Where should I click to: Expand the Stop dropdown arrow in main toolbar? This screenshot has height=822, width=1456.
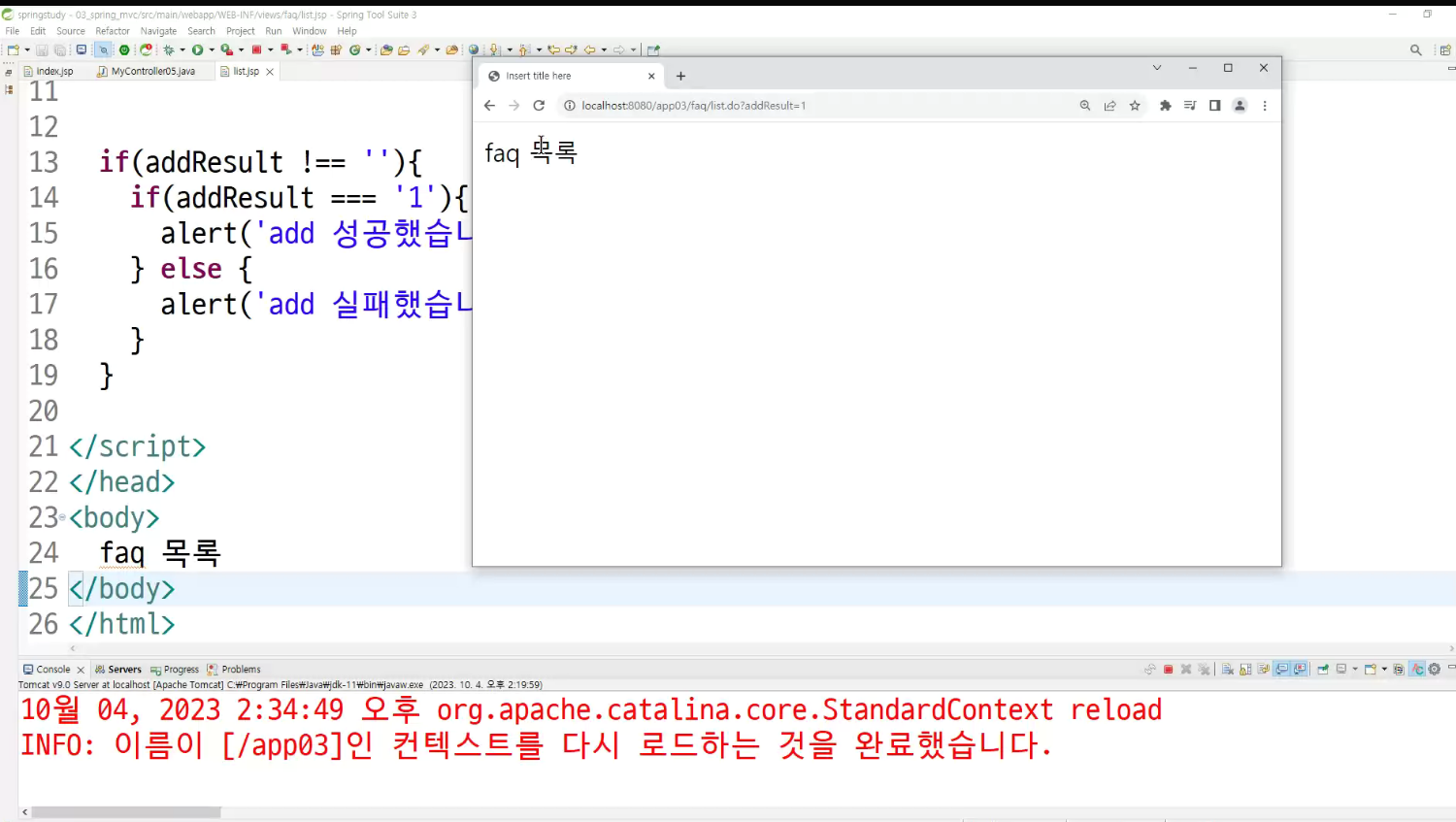tap(271, 49)
